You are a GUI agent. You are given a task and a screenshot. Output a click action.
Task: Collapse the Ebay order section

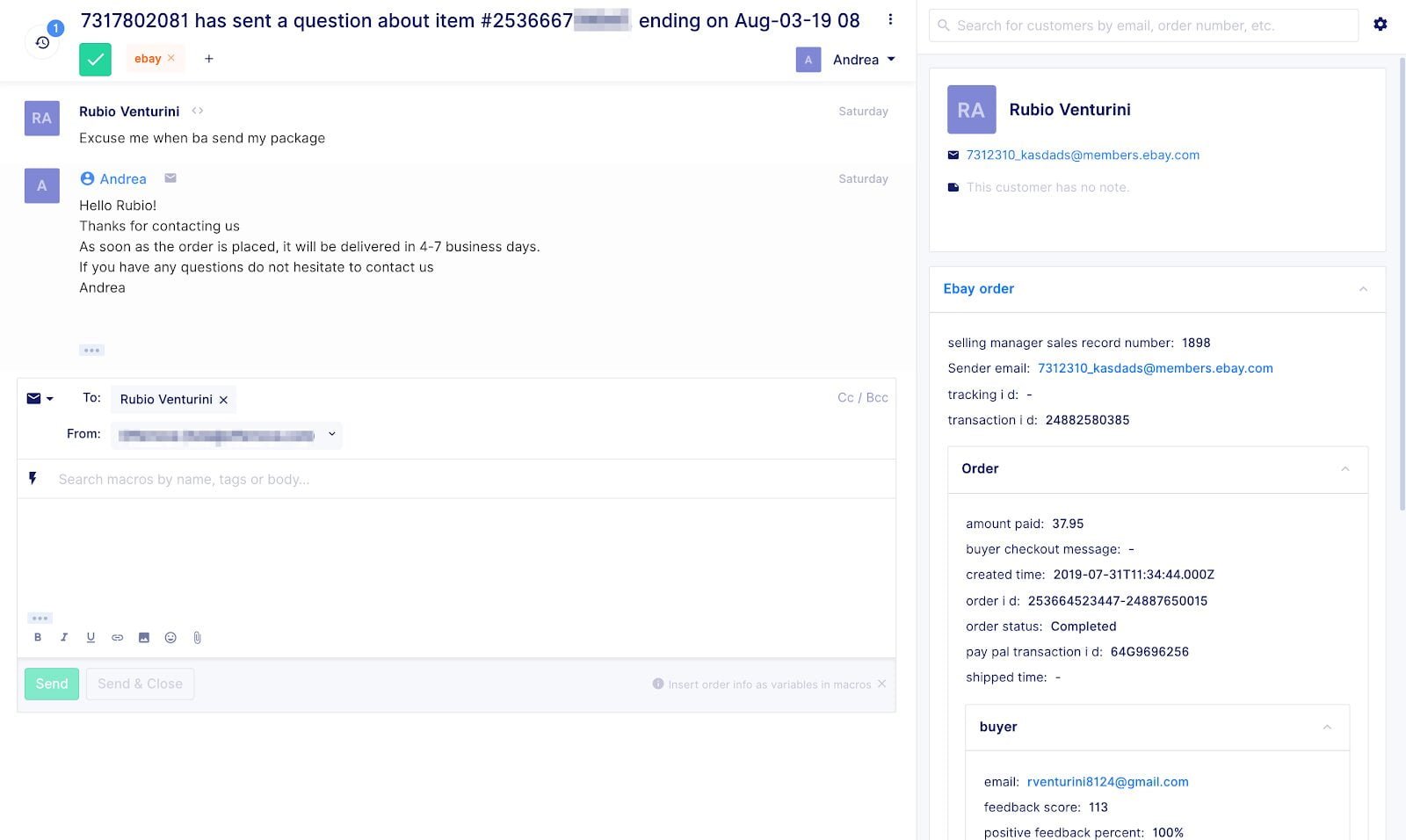[1363, 289]
